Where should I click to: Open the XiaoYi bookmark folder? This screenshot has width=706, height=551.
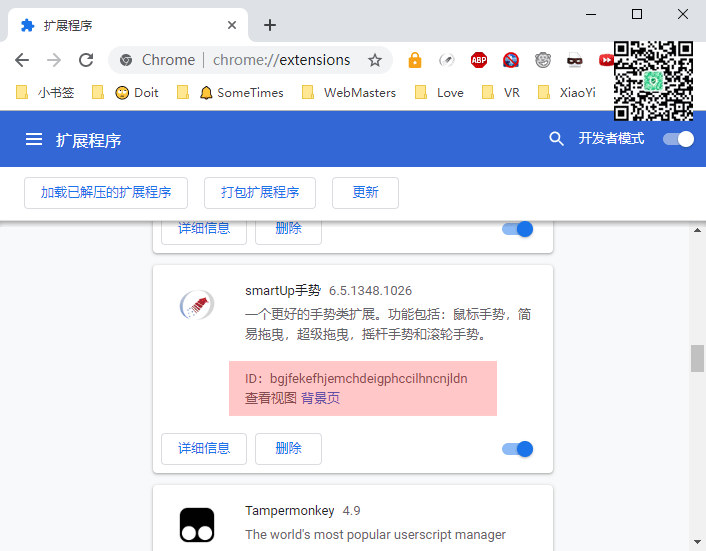point(566,93)
